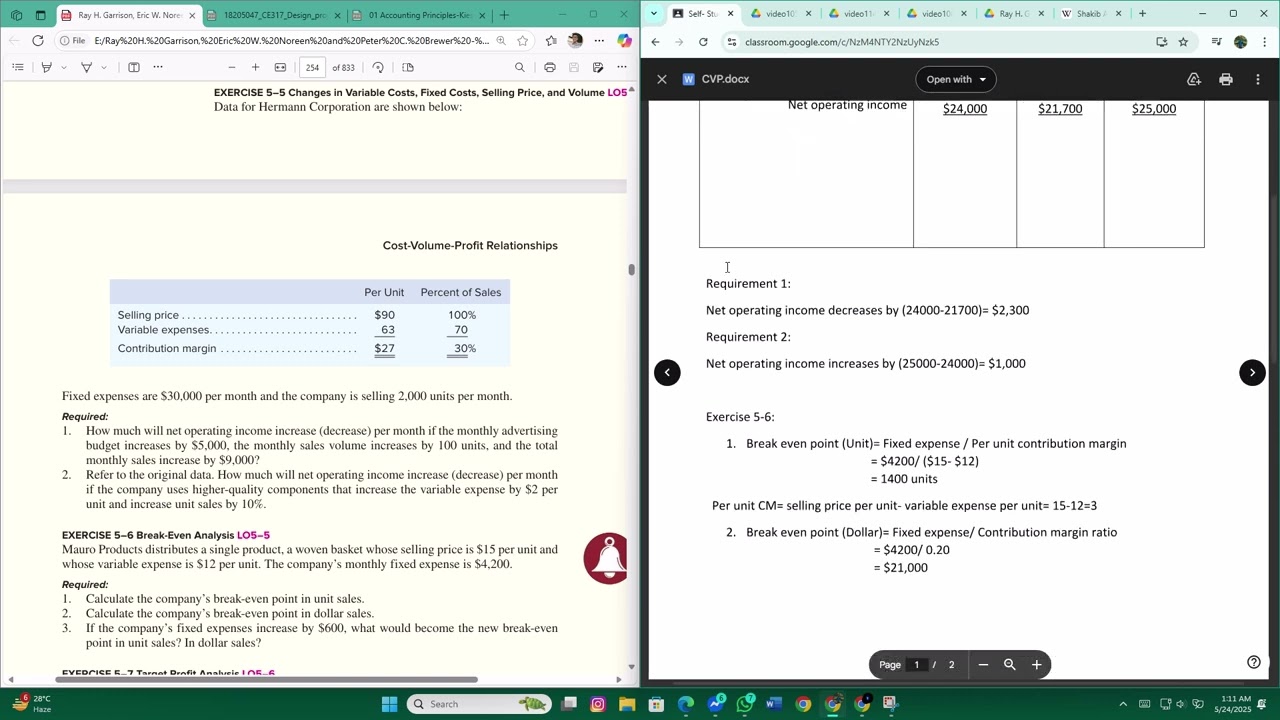Rotate the PDF page
Image resolution: width=1280 pixels, height=720 pixels.
(378, 67)
